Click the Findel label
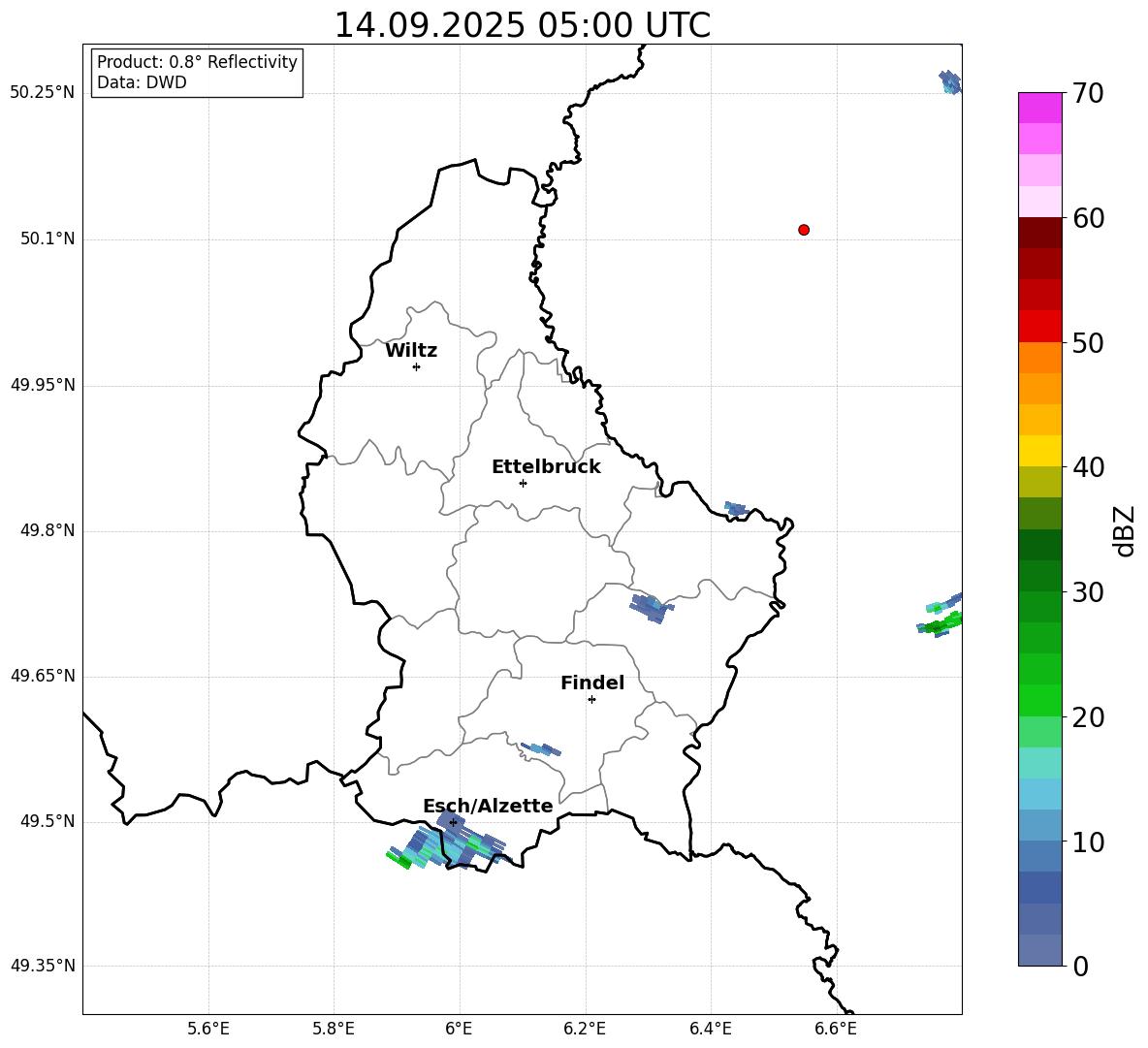This screenshot has width=1148, height=1048. pos(592,683)
